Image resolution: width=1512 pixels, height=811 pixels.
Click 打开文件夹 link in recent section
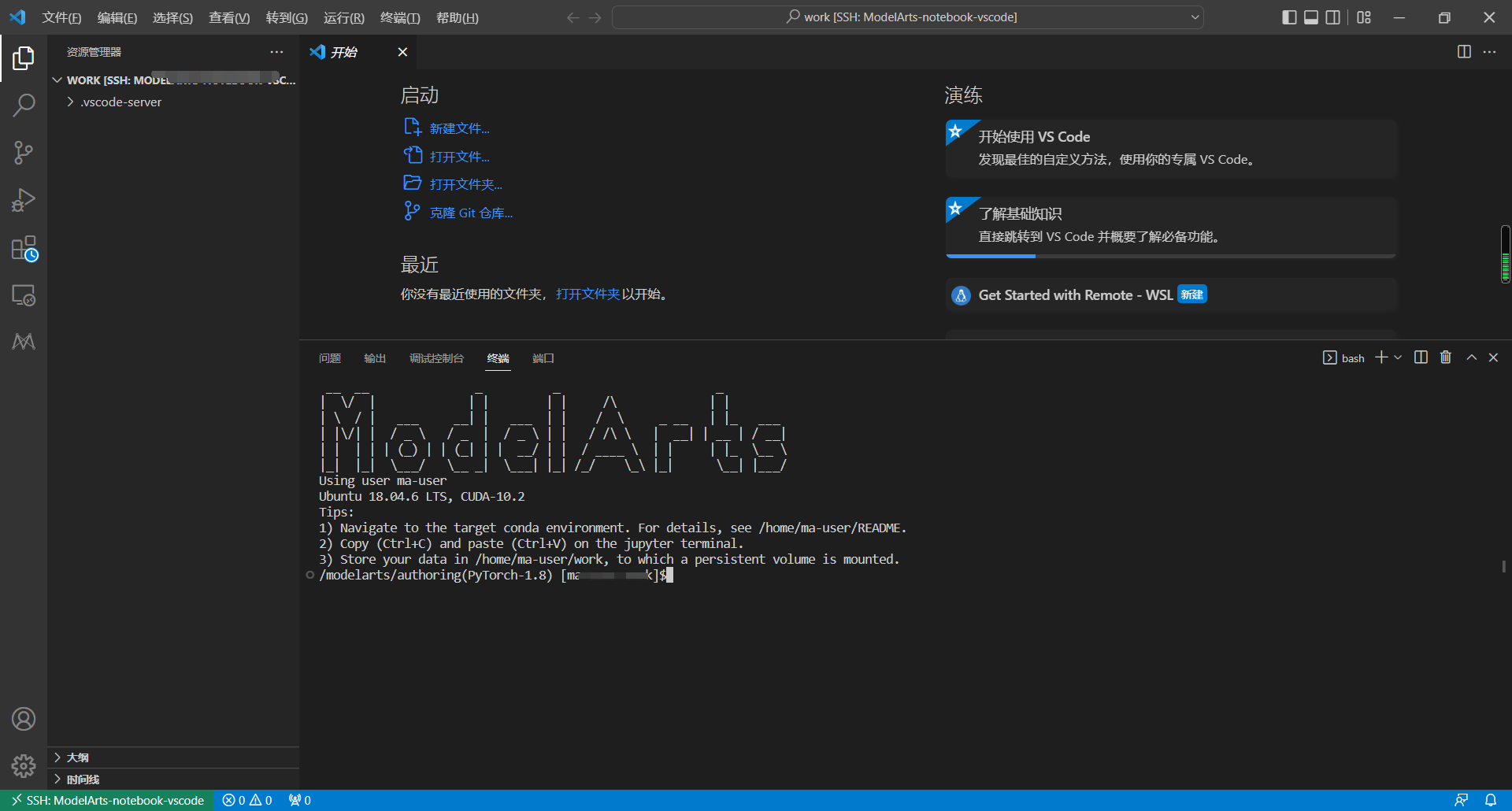point(587,294)
